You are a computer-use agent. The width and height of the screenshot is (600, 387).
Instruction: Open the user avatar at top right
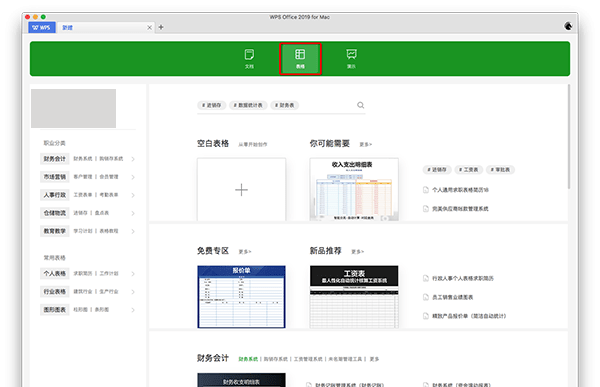click(568, 26)
